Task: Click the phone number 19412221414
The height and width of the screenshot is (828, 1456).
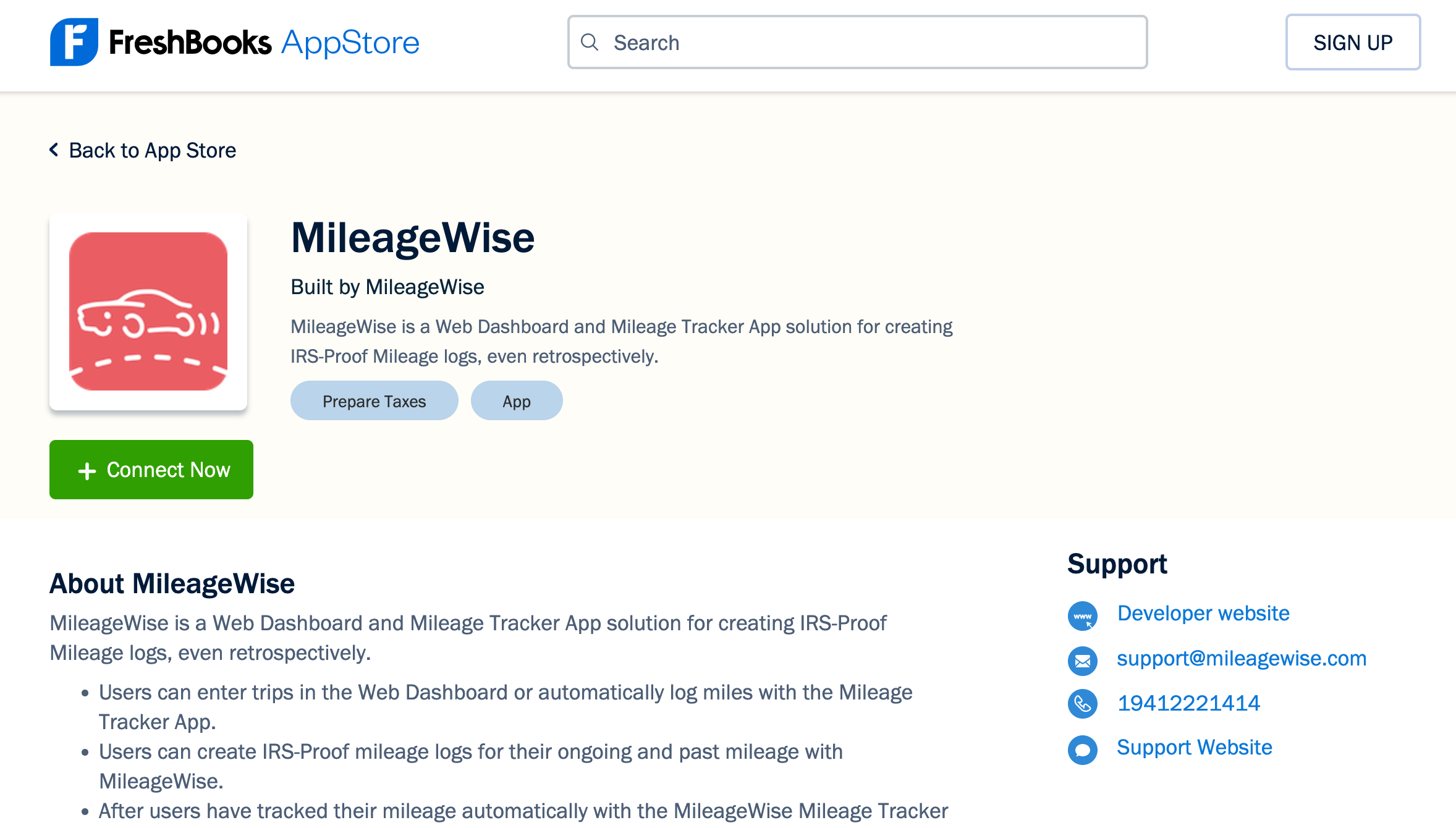Action: tap(1188, 703)
